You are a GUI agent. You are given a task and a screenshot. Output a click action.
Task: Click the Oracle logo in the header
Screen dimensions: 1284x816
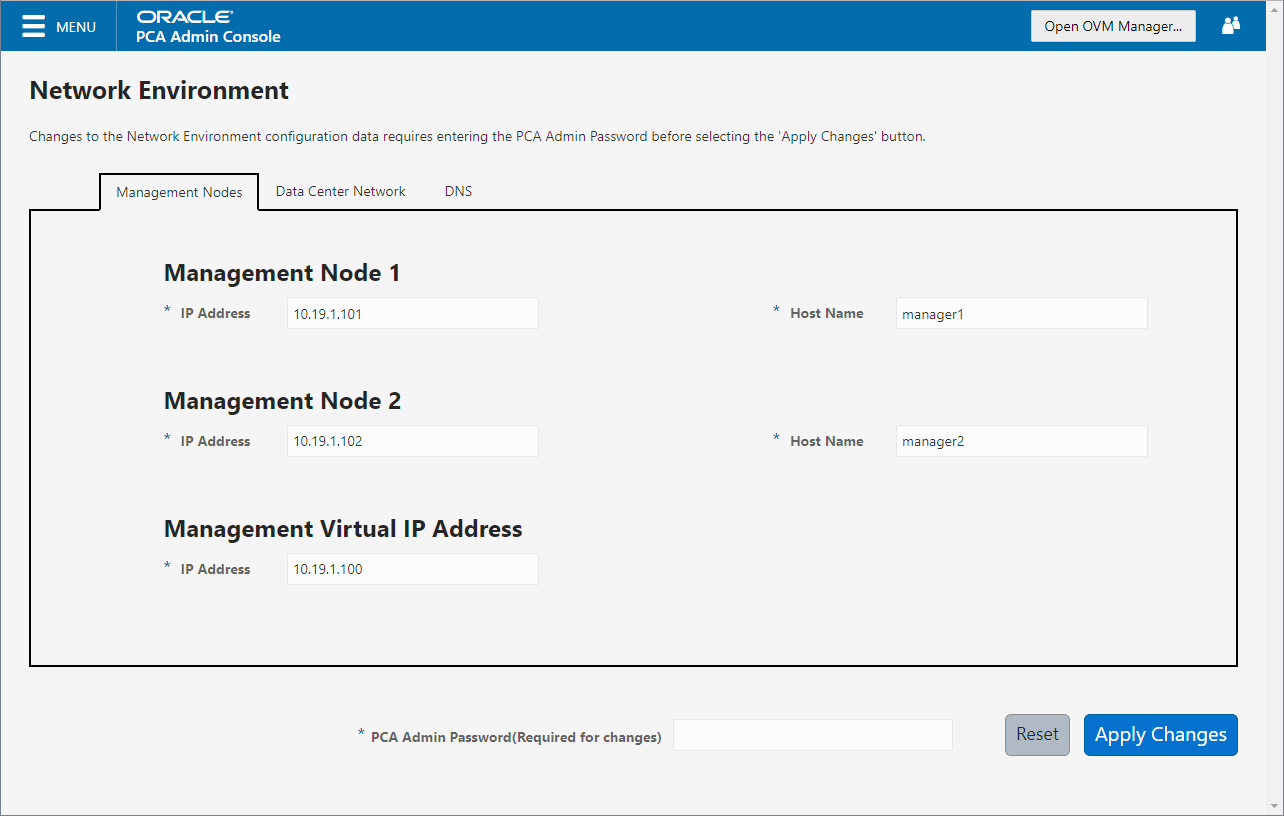click(x=183, y=16)
